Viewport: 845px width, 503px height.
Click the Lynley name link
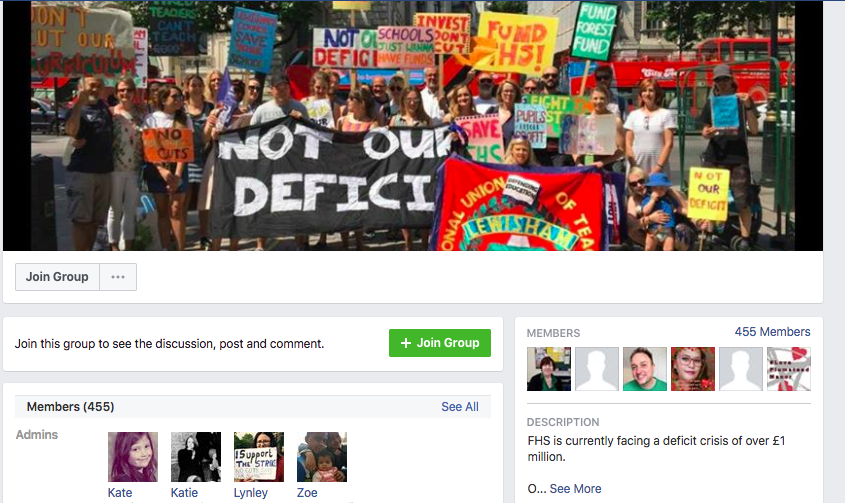point(251,492)
